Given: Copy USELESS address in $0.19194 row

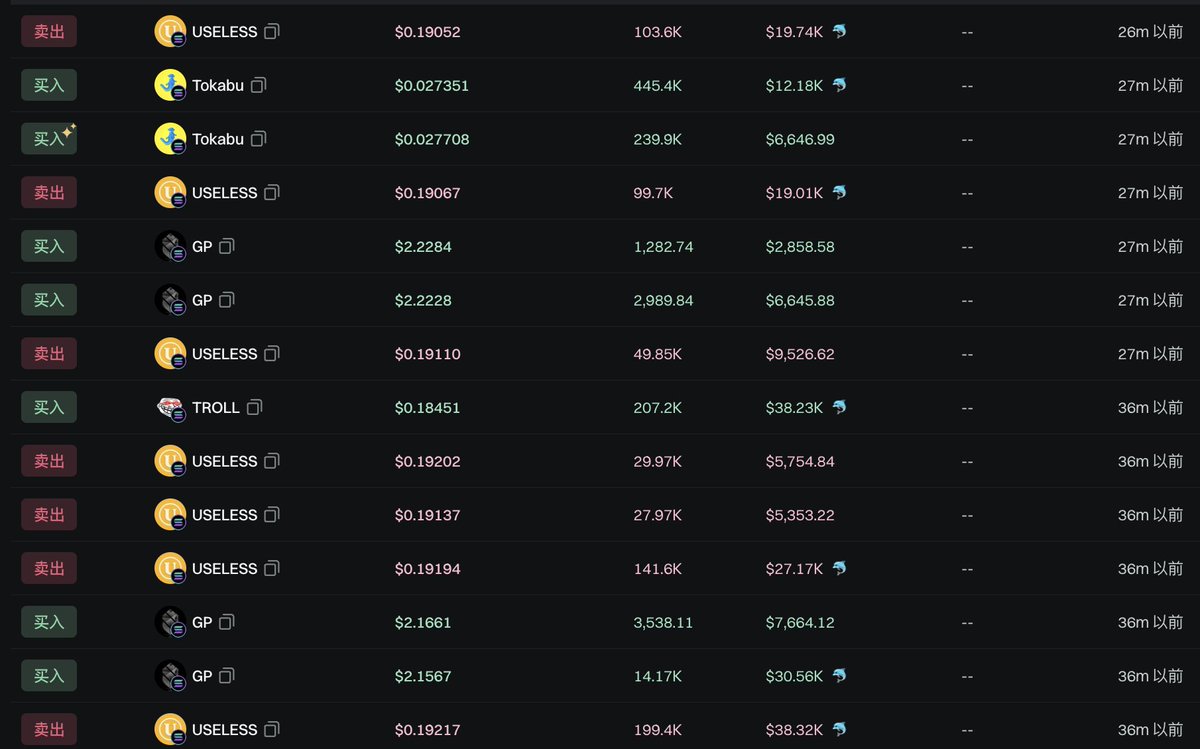Looking at the screenshot, I should pyautogui.click(x=272, y=568).
